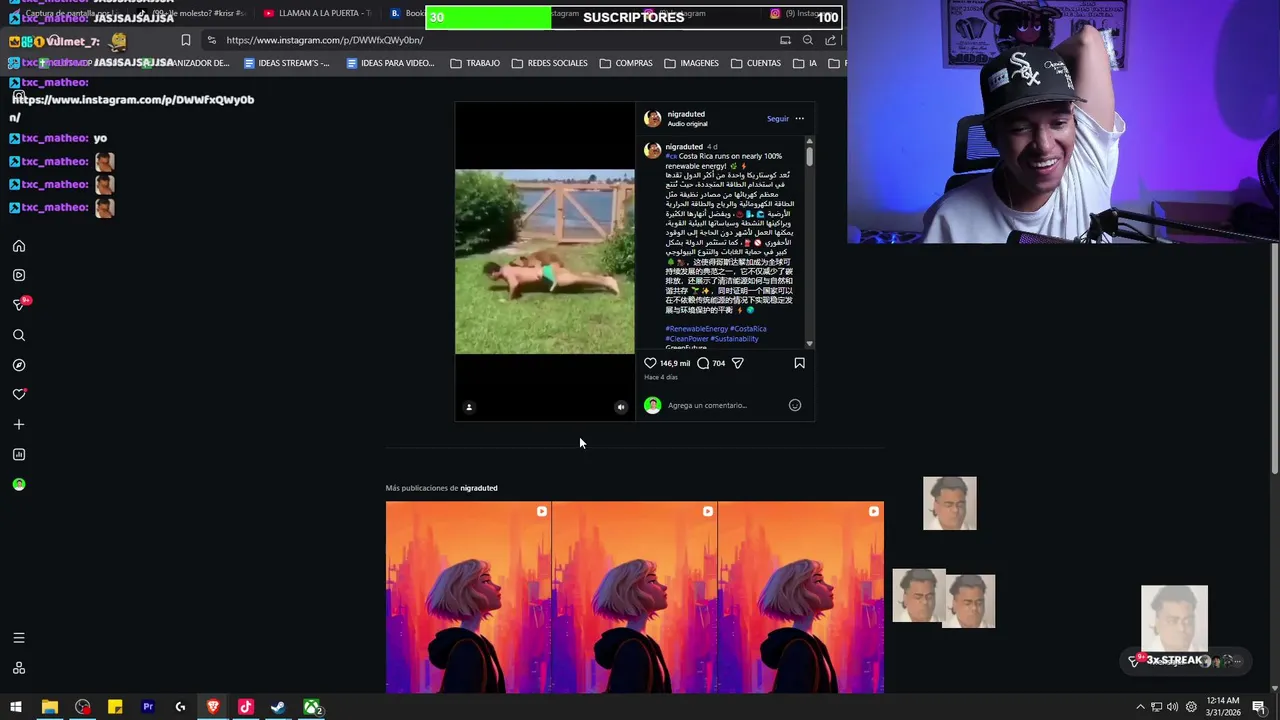Play the push-up video
Screen dimensions: 1280x720
pyautogui.click(x=544, y=262)
